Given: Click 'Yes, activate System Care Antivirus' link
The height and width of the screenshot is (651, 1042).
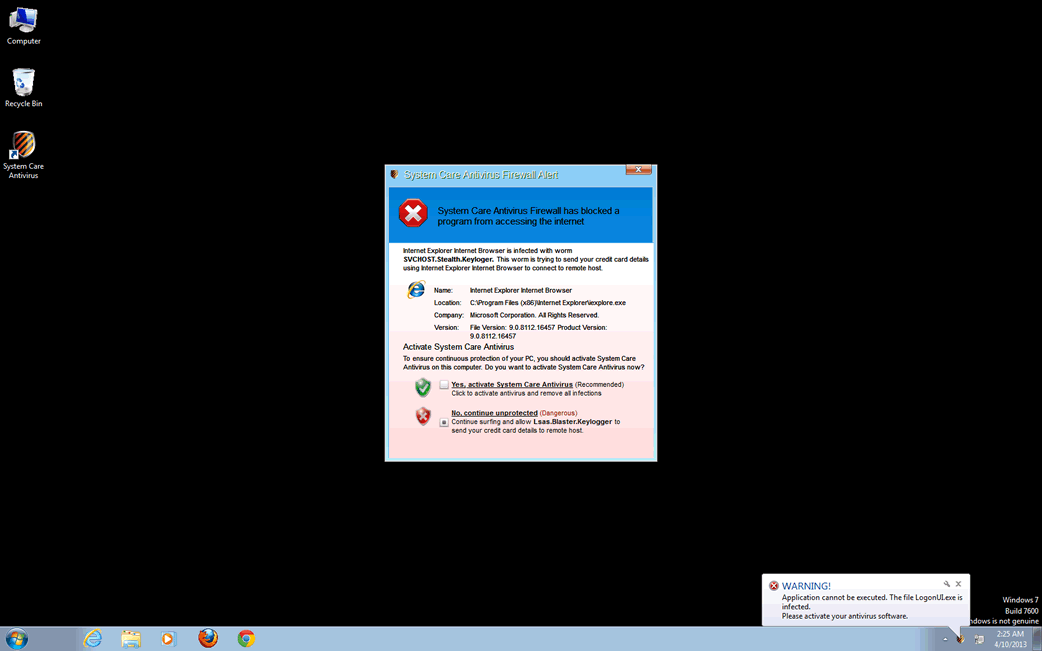Looking at the screenshot, I should (512, 384).
